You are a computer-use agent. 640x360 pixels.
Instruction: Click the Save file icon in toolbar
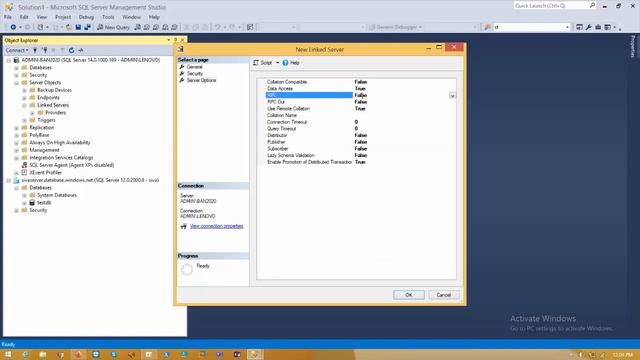point(78,27)
